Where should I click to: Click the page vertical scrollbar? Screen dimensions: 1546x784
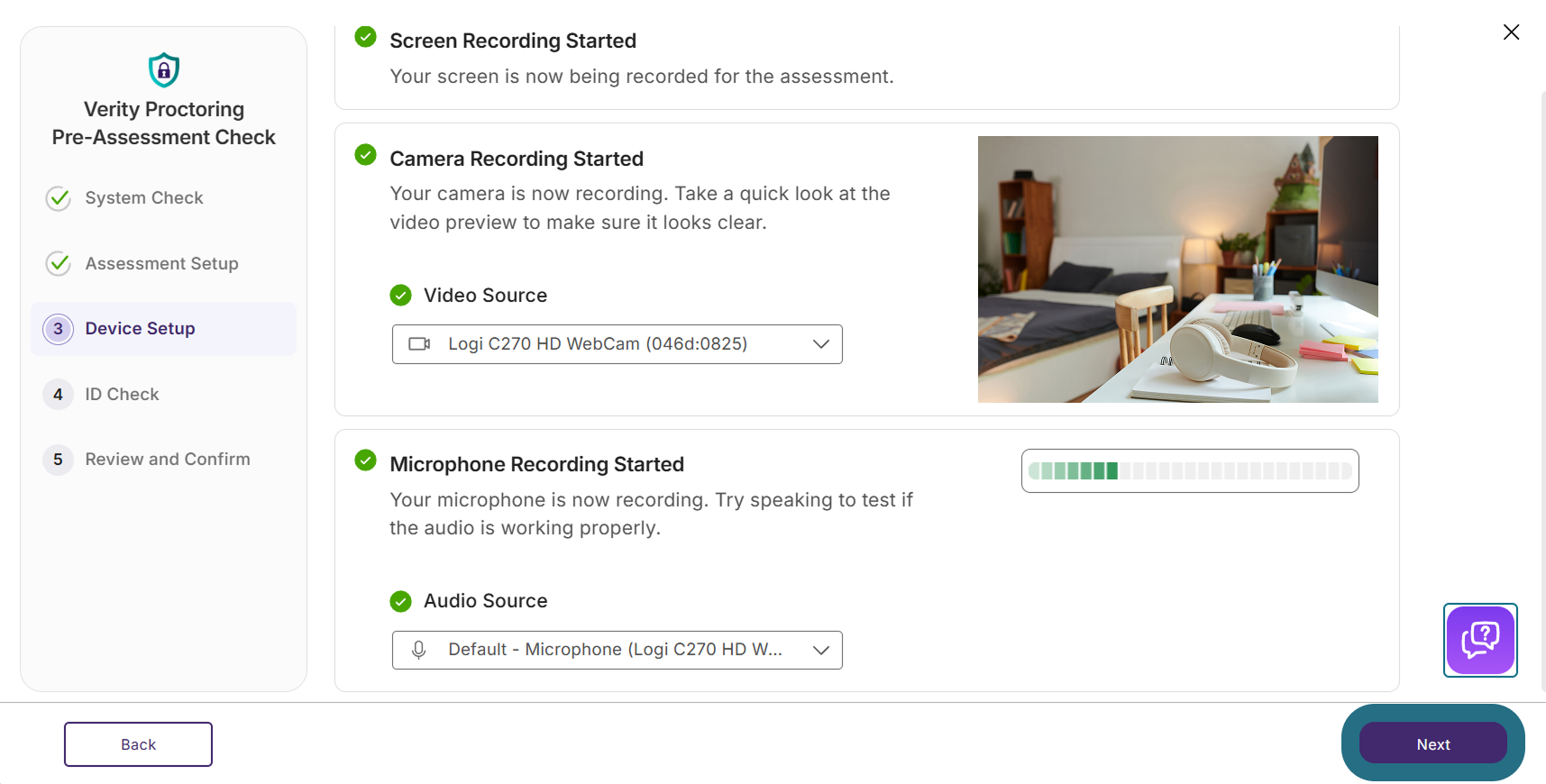1542,389
